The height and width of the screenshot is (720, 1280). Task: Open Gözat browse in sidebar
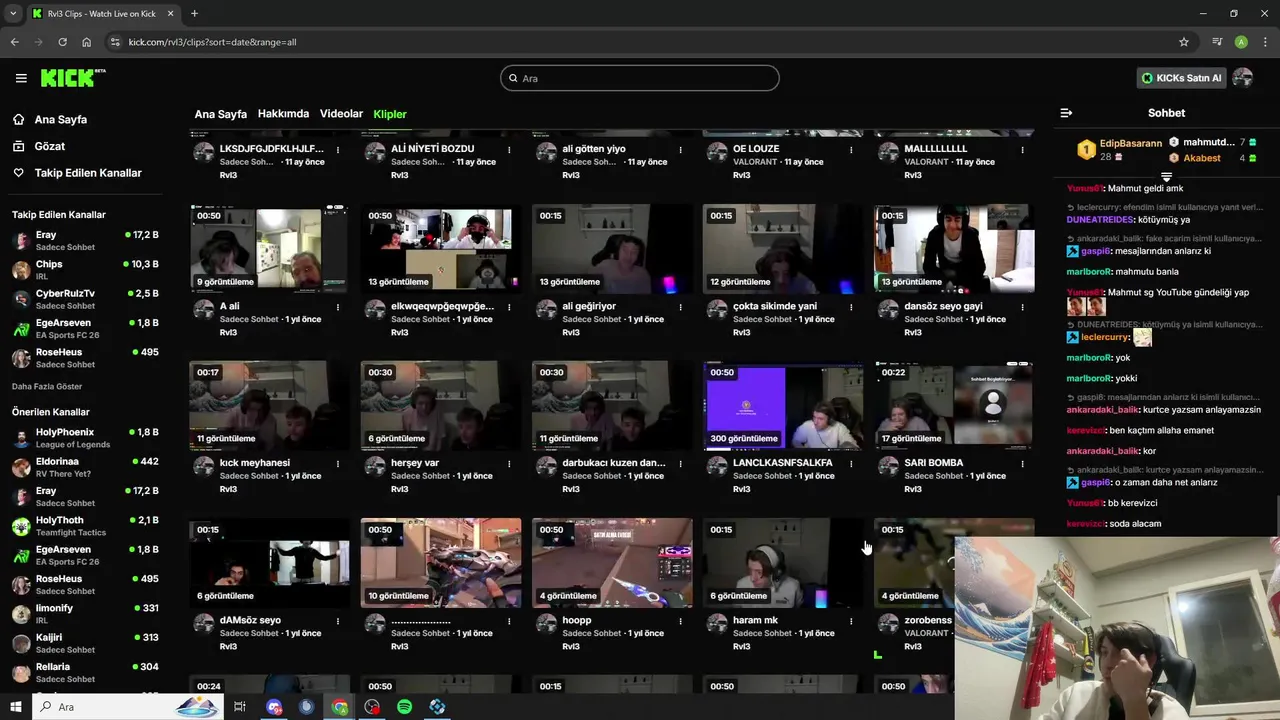[x=49, y=146]
